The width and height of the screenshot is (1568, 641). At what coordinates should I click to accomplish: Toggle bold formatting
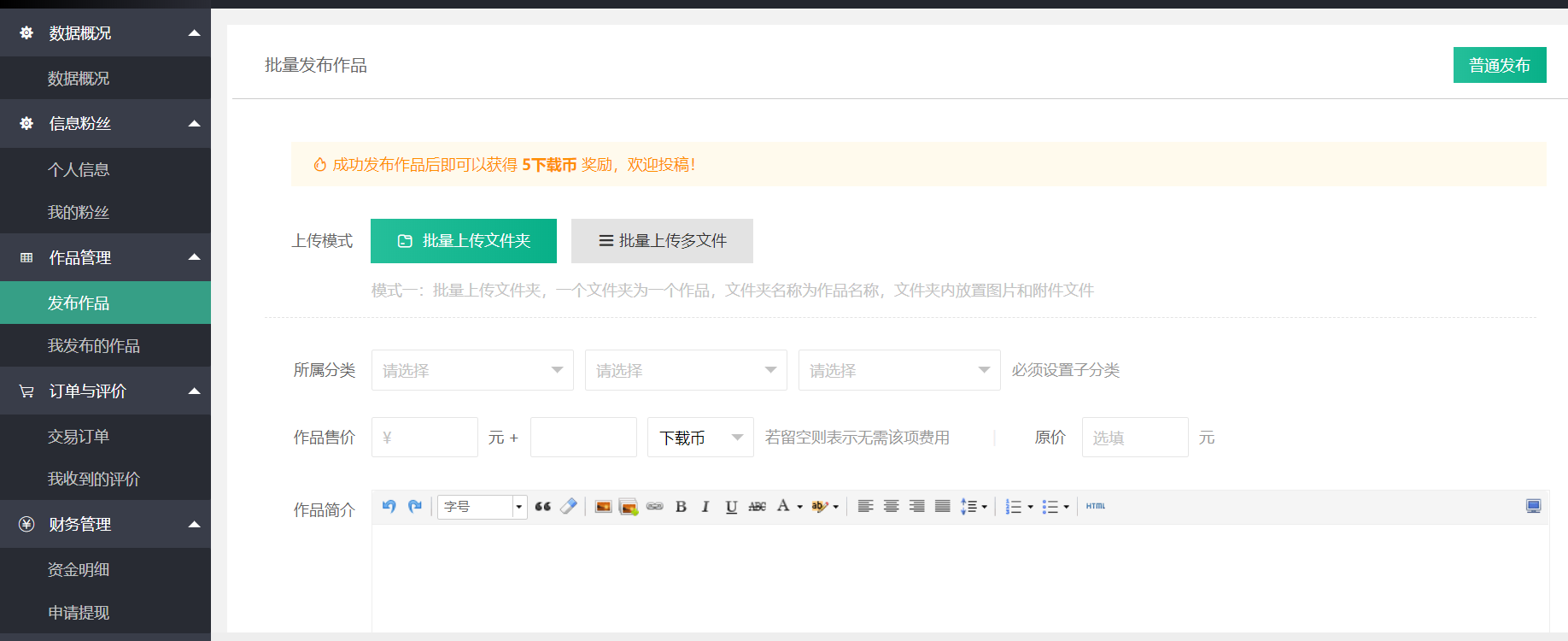click(681, 506)
